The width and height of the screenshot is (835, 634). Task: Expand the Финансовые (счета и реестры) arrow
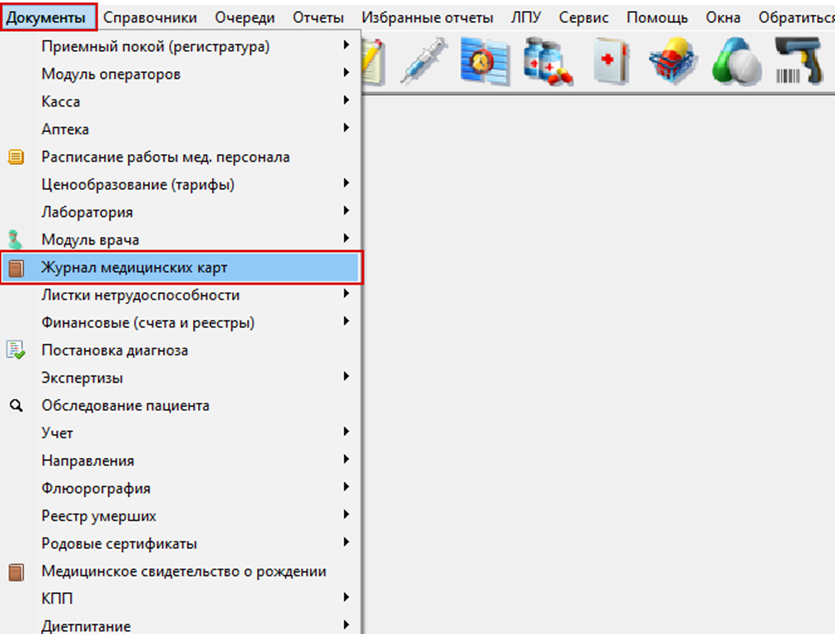pyautogui.click(x=346, y=321)
